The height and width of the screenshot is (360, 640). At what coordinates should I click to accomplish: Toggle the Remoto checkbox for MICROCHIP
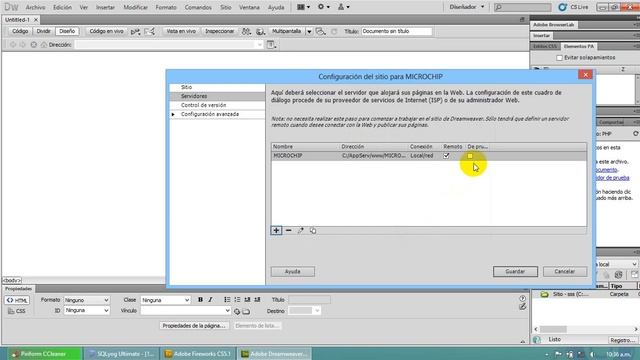coord(446,156)
